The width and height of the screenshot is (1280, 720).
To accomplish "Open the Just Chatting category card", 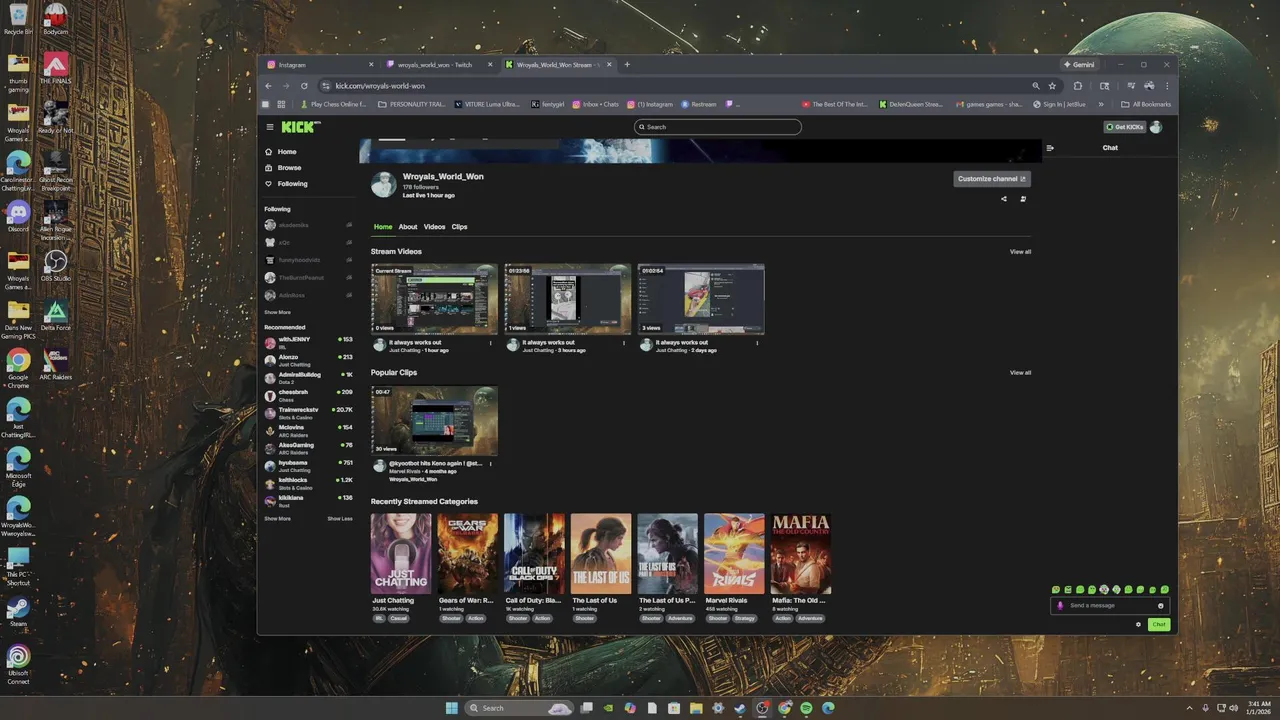I will [401, 554].
